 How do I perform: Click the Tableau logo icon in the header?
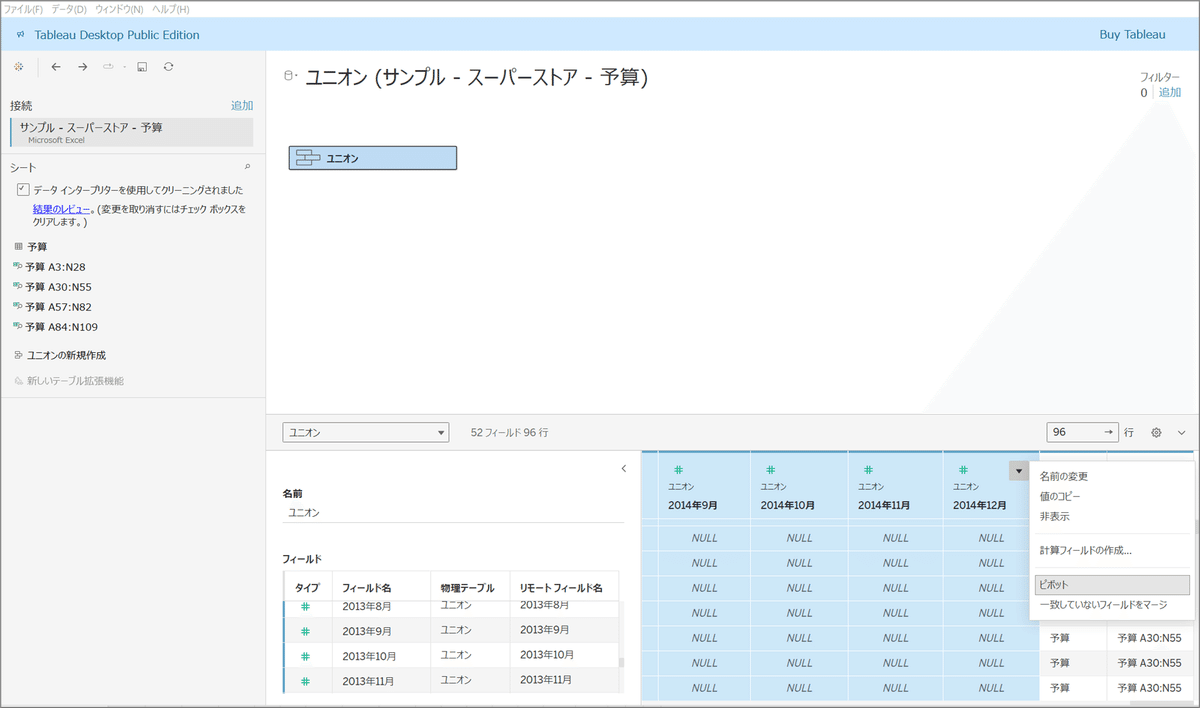tap(21, 34)
